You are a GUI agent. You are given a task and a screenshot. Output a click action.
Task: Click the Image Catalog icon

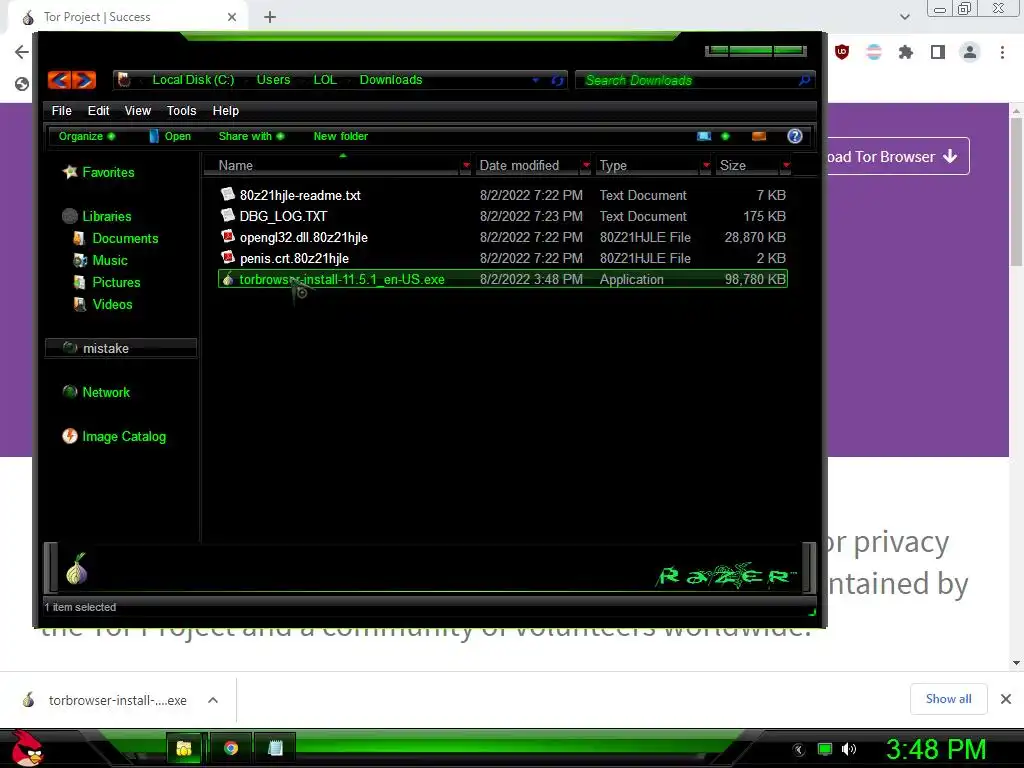[x=70, y=436]
